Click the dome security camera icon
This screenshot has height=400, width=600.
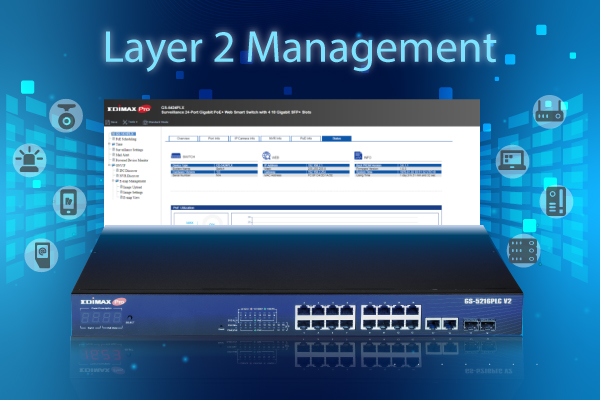[66, 116]
